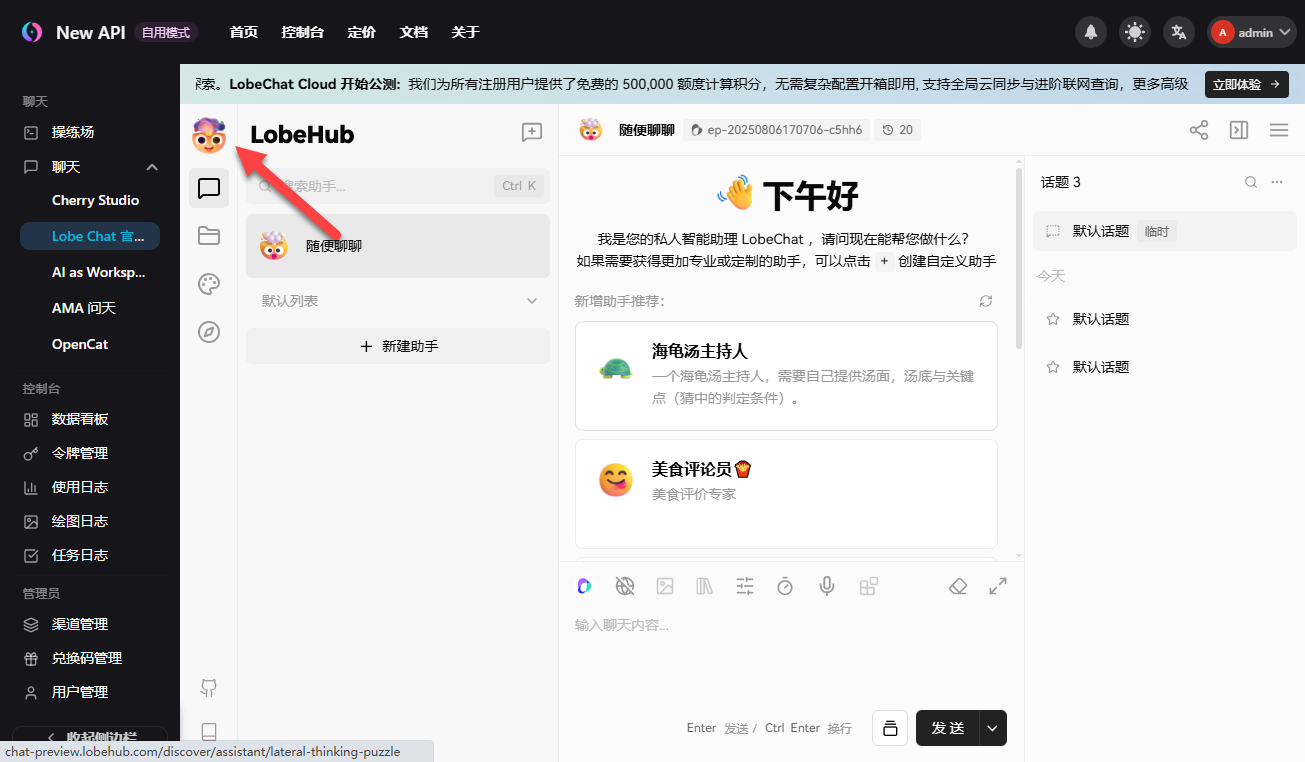Select the LobeHub avatar marked by red arrow
Image resolution: width=1305 pixels, height=762 pixels.
coord(209,137)
